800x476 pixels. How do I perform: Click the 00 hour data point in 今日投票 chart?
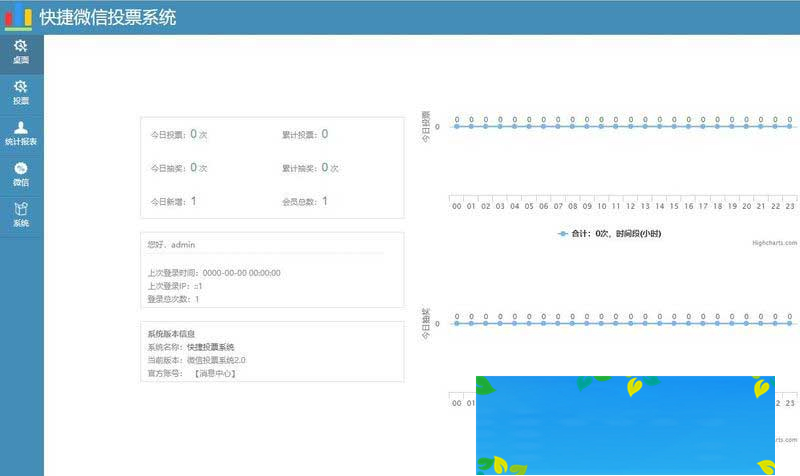click(457, 127)
